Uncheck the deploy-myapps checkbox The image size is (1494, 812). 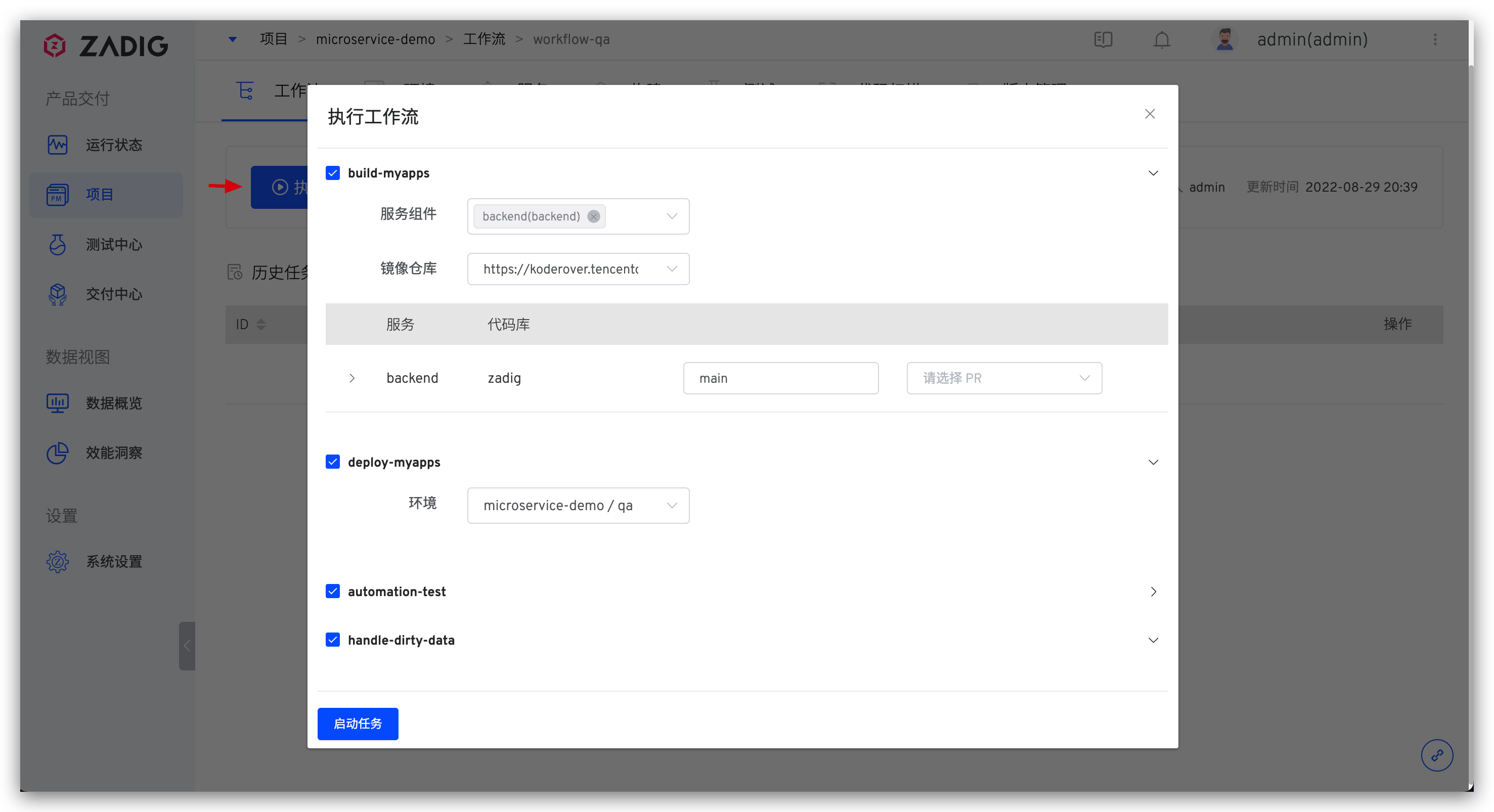pos(333,462)
